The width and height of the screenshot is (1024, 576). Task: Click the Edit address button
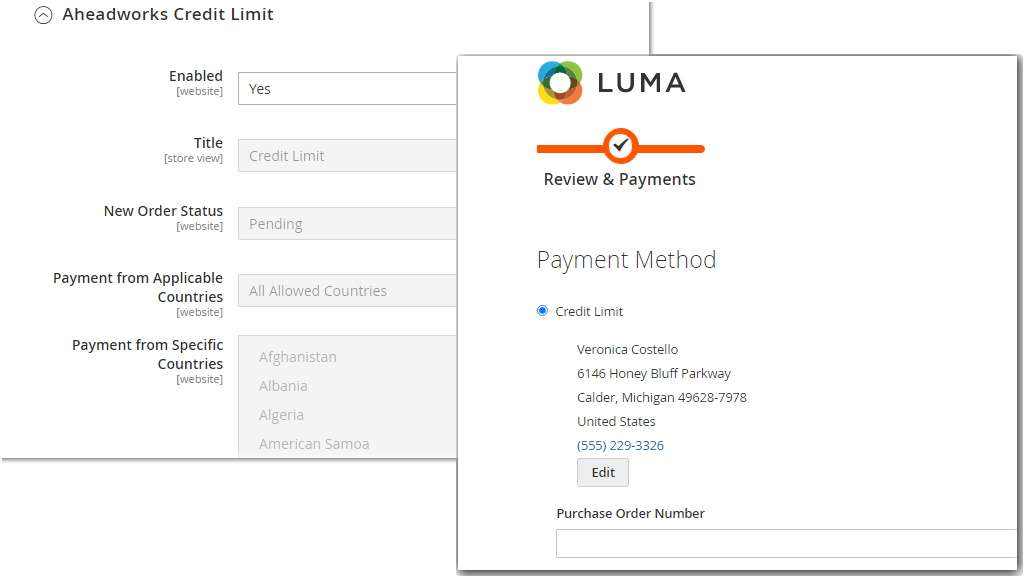(603, 472)
